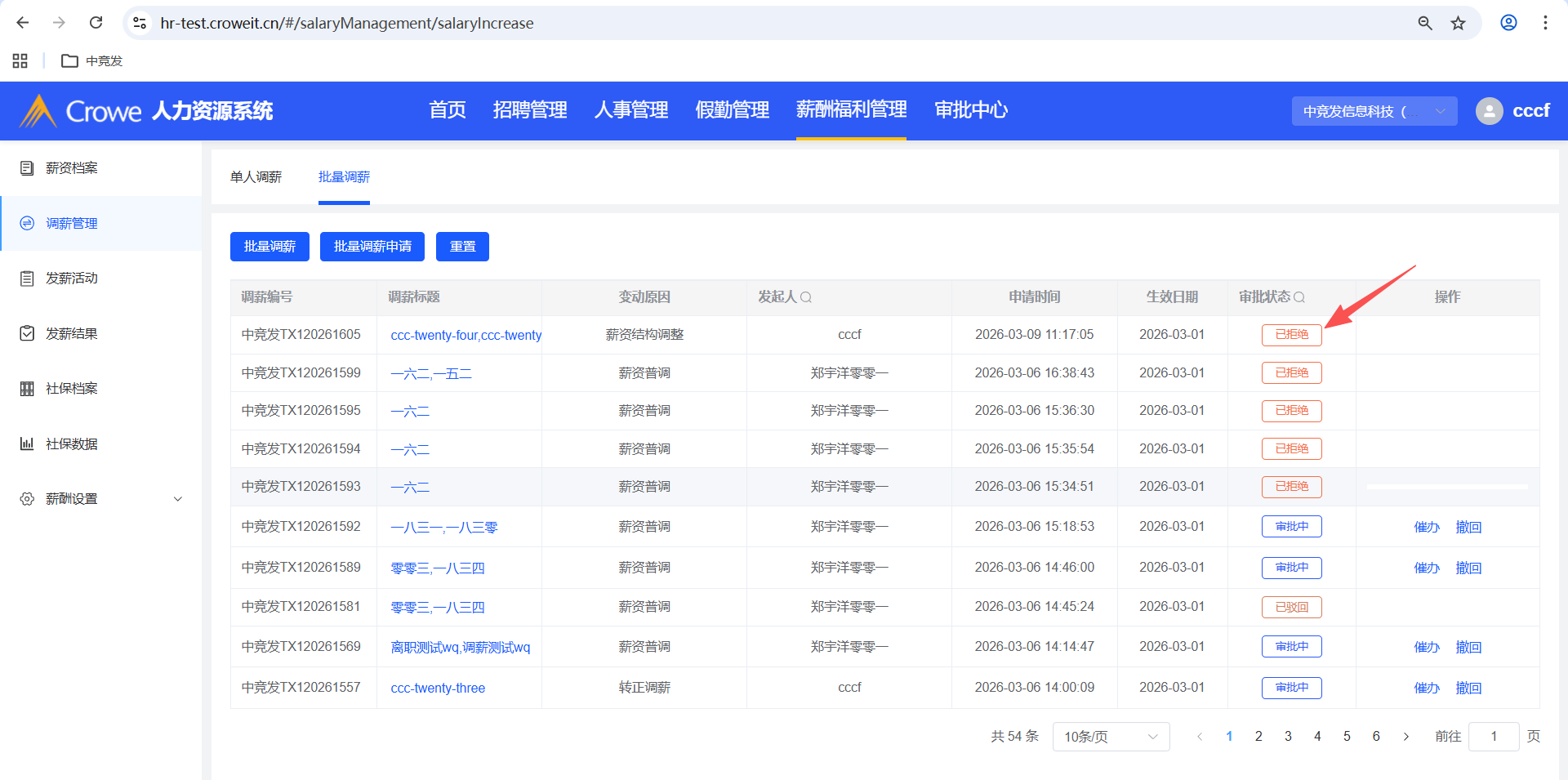
Task: Open 薪资档案 via its sidebar icon
Action: tap(27, 168)
